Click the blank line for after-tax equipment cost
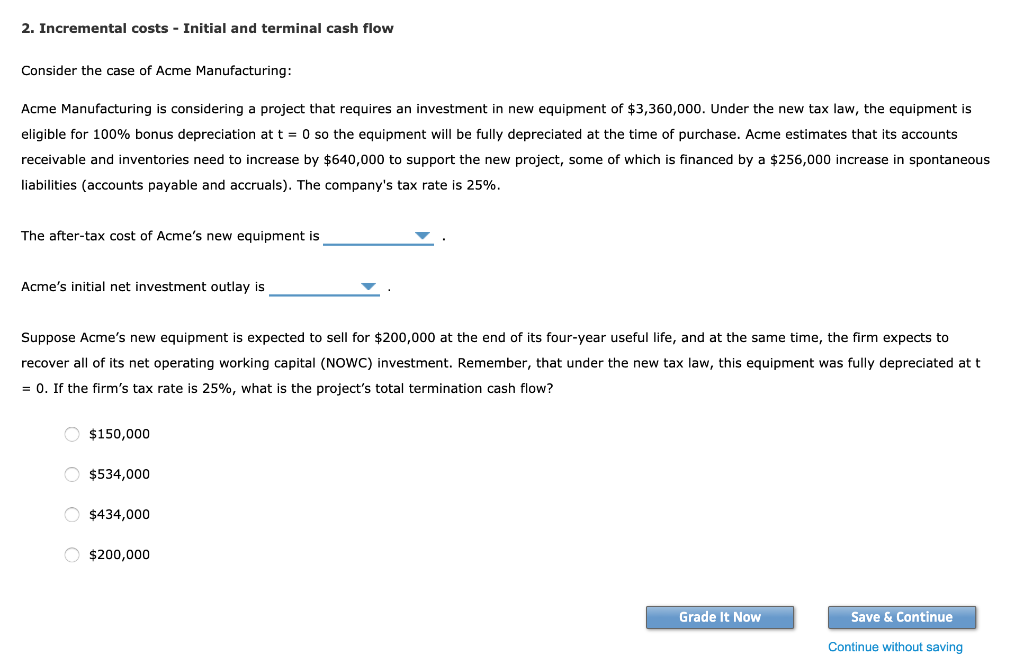Image resolution: width=1024 pixels, height=664 pixels. pyautogui.click(x=378, y=240)
